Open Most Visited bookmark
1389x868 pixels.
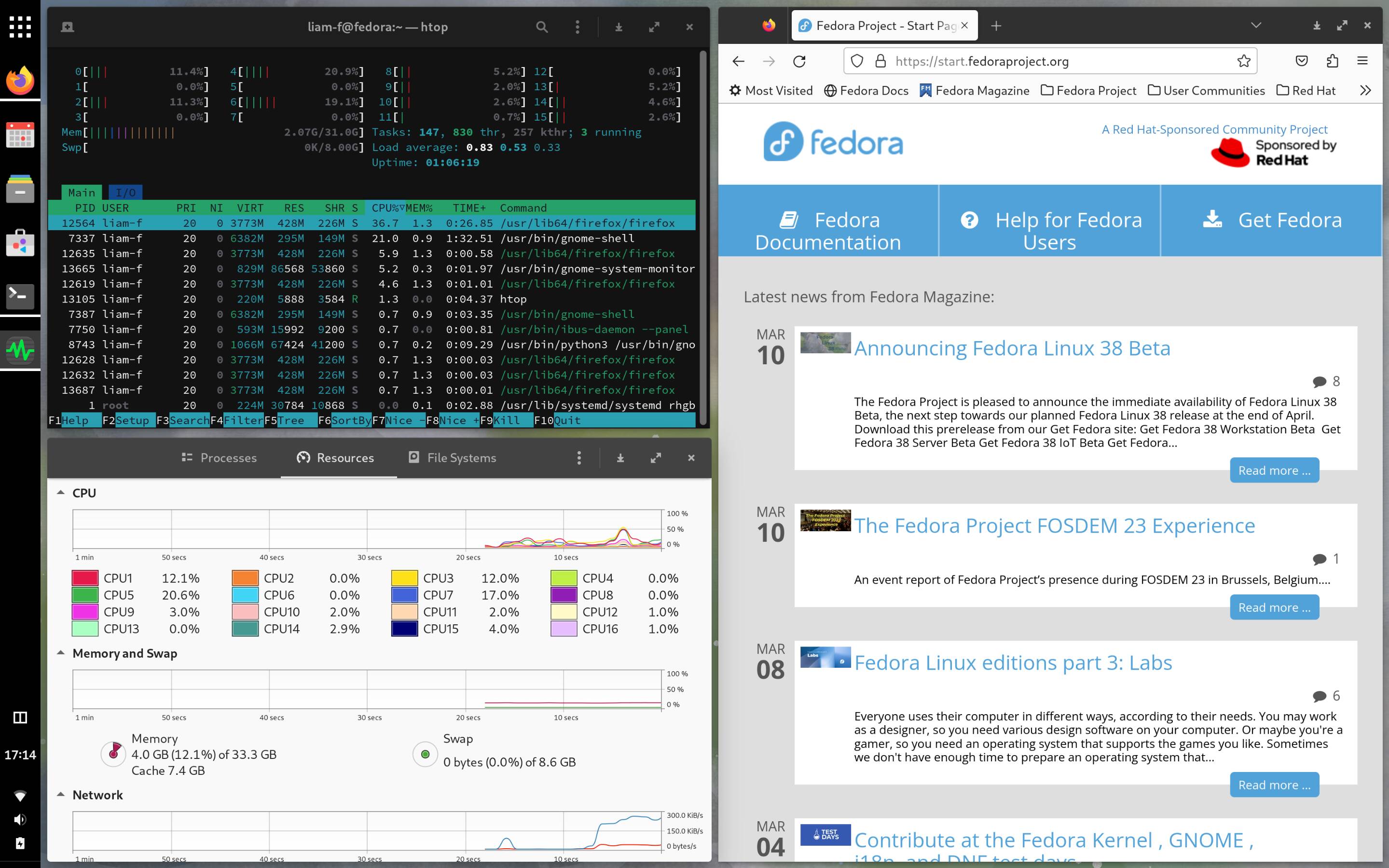pyautogui.click(x=771, y=91)
